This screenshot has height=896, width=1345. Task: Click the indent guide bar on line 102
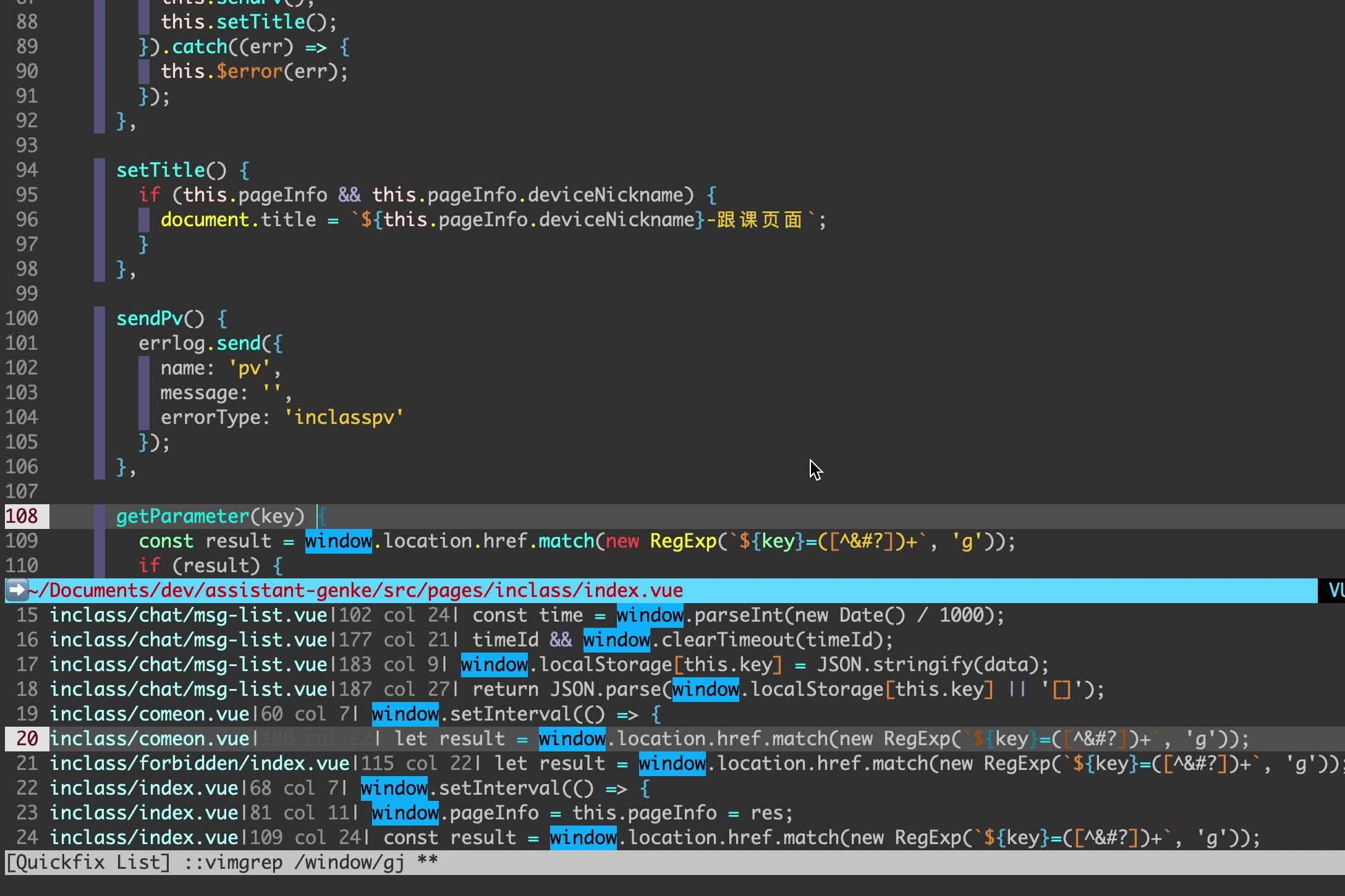[143, 368]
